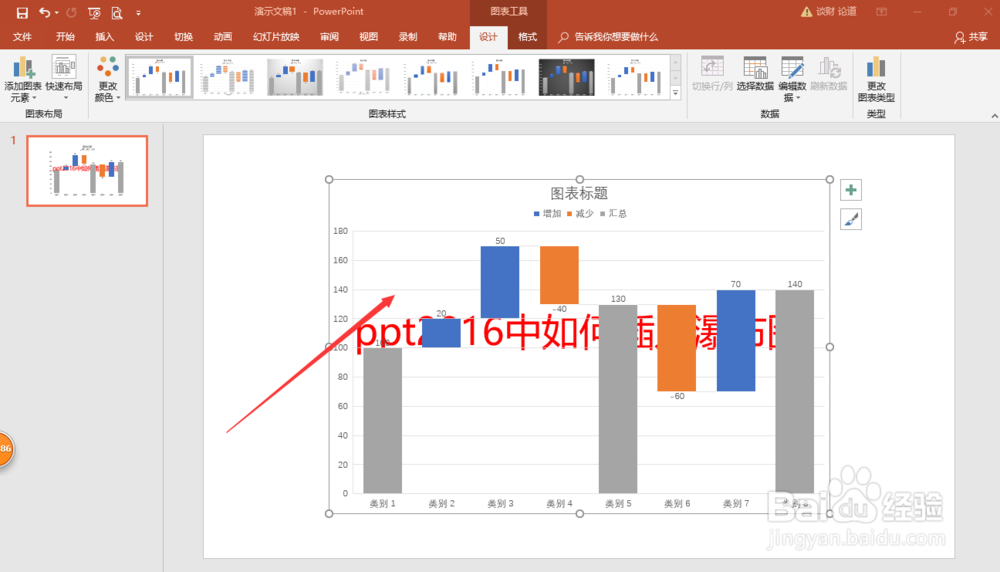1000x572 pixels.
Task: Click the orange 86 badge on the left edge
Action: (6, 449)
